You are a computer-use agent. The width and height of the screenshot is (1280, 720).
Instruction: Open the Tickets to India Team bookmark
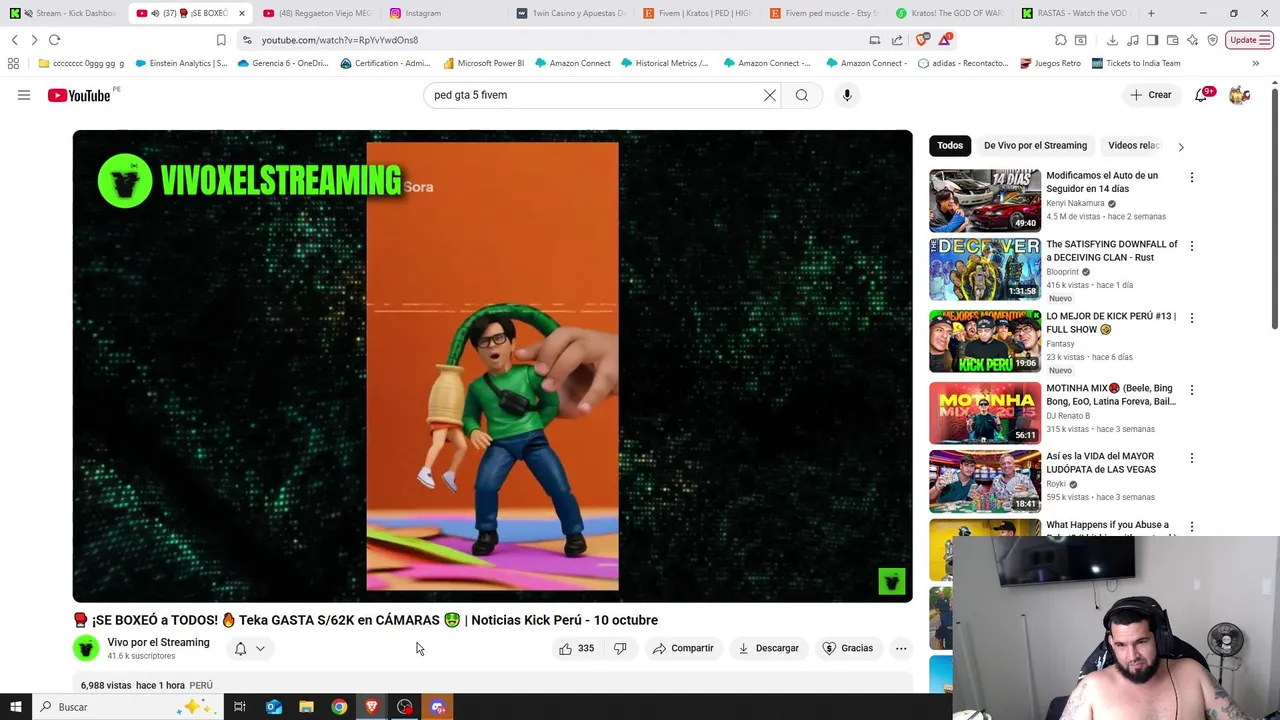point(1136,63)
